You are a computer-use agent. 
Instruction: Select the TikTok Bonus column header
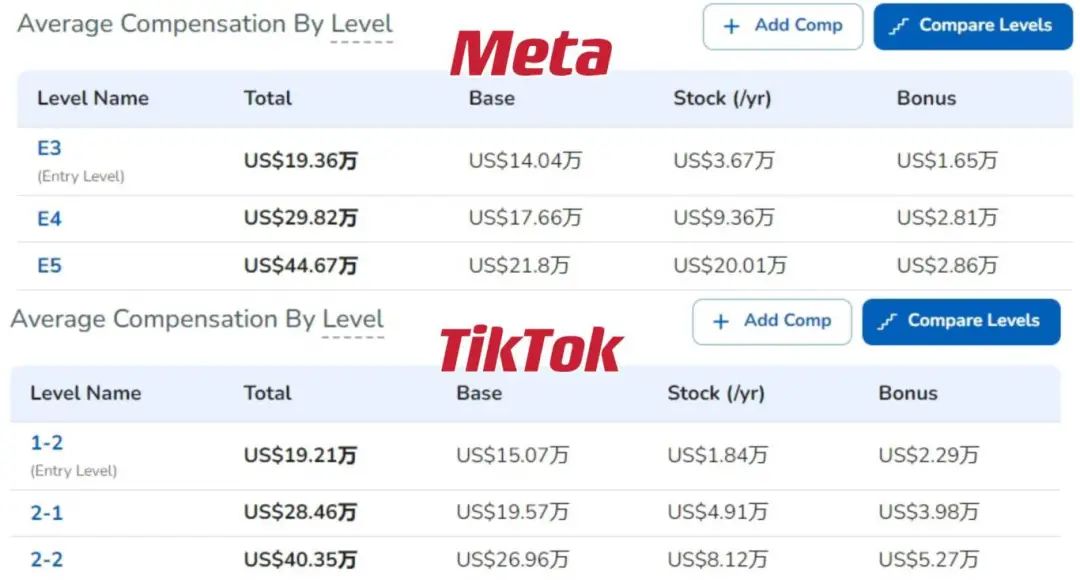click(x=908, y=393)
